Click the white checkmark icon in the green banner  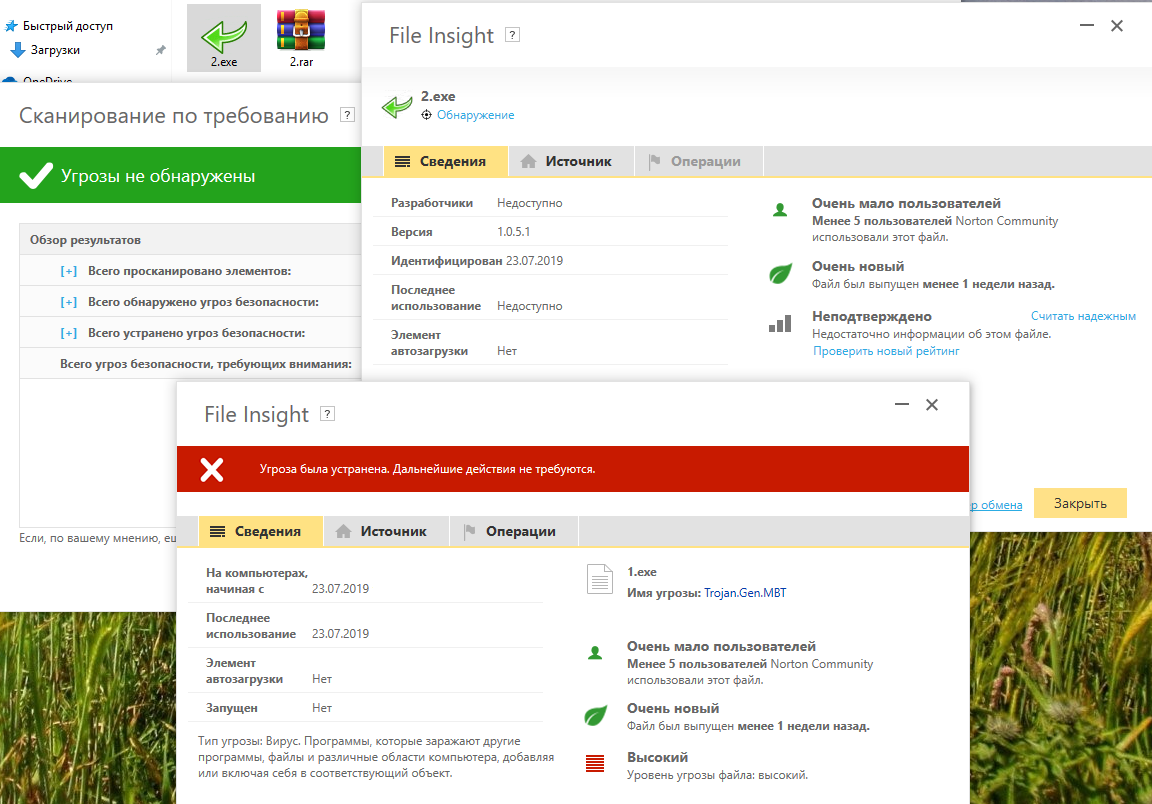[x=35, y=175]
